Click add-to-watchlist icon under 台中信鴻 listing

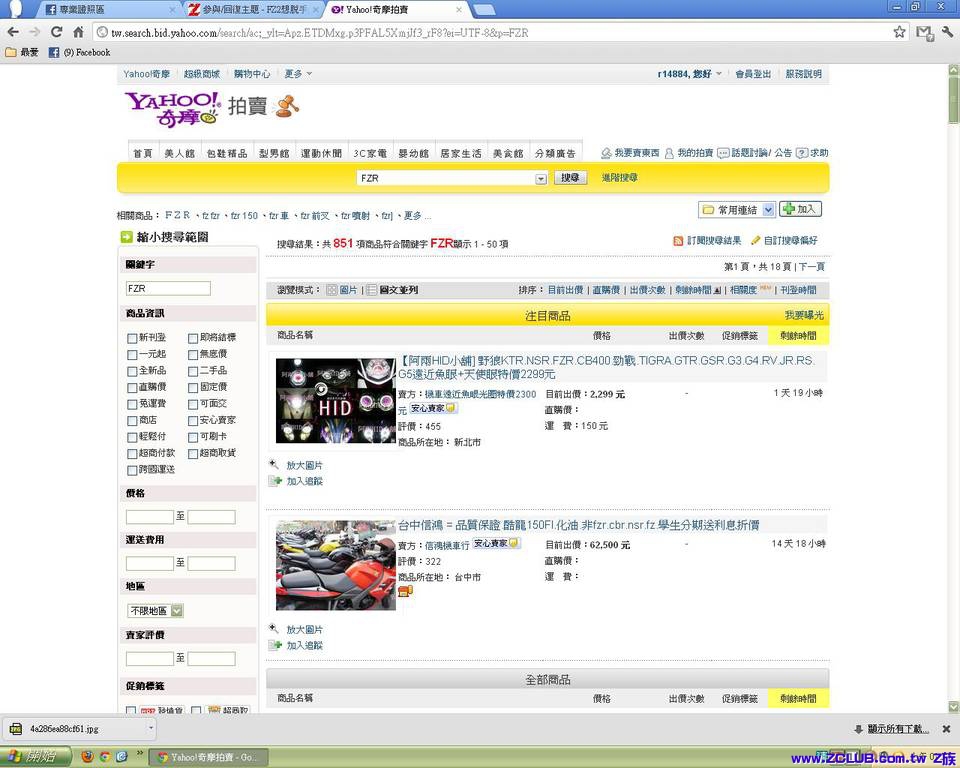coord(274,645)
